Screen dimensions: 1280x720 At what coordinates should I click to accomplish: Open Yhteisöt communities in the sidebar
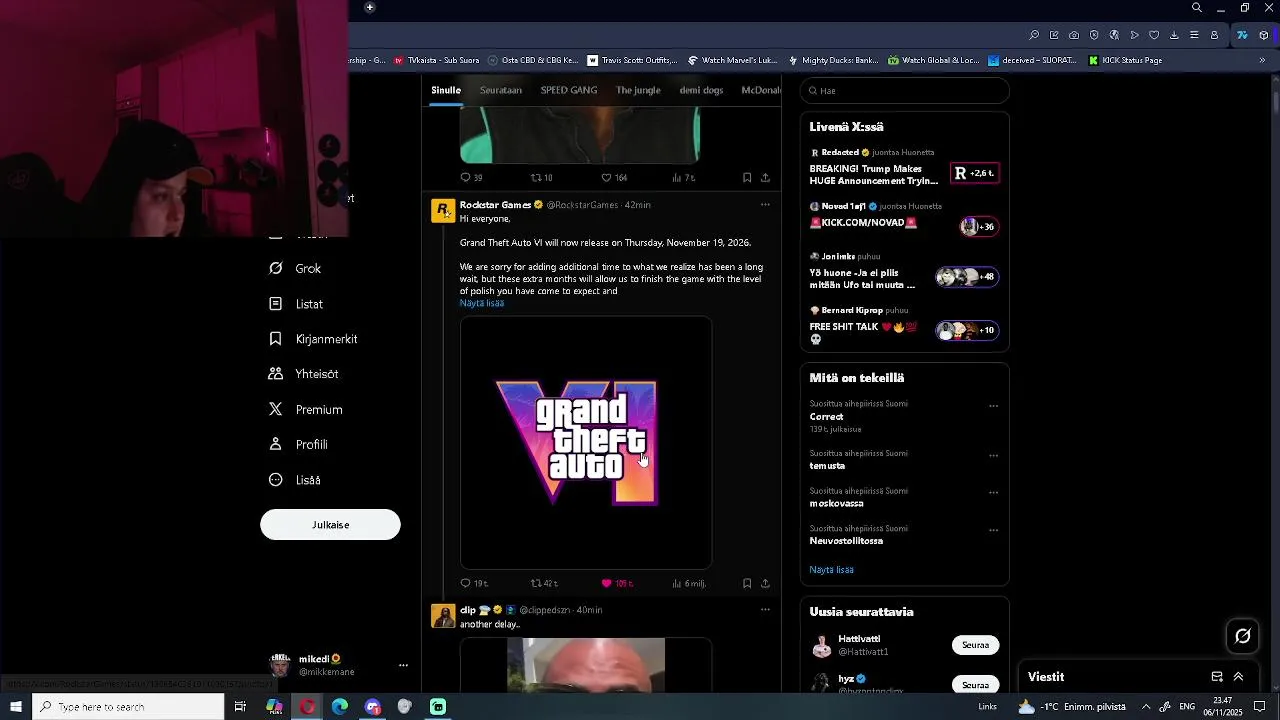pyautogui.click(x=303, y=374)
